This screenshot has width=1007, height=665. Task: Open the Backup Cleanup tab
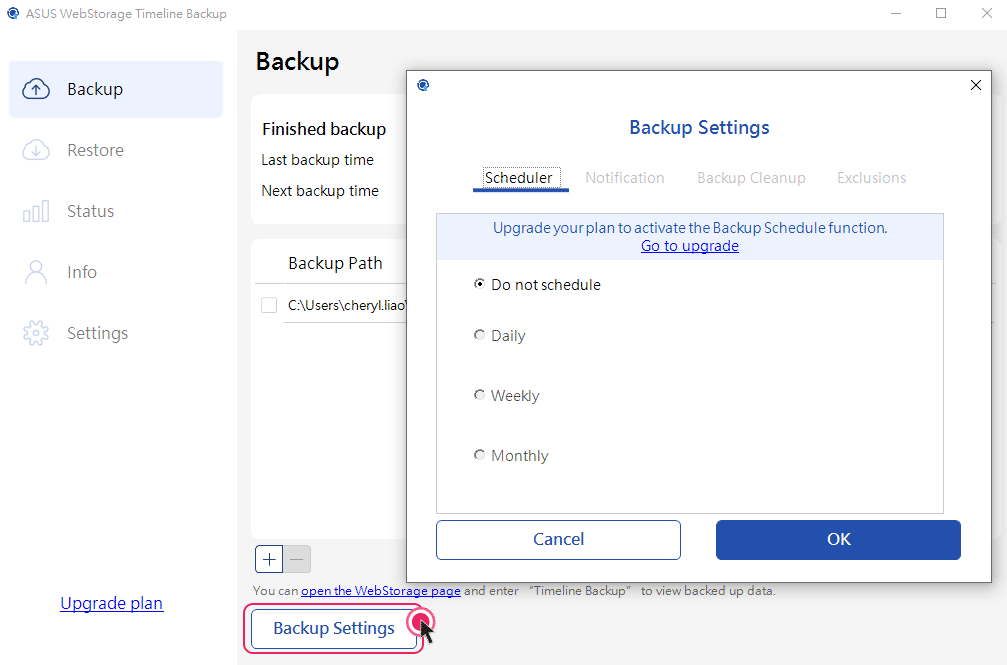(x=751, y=177)
